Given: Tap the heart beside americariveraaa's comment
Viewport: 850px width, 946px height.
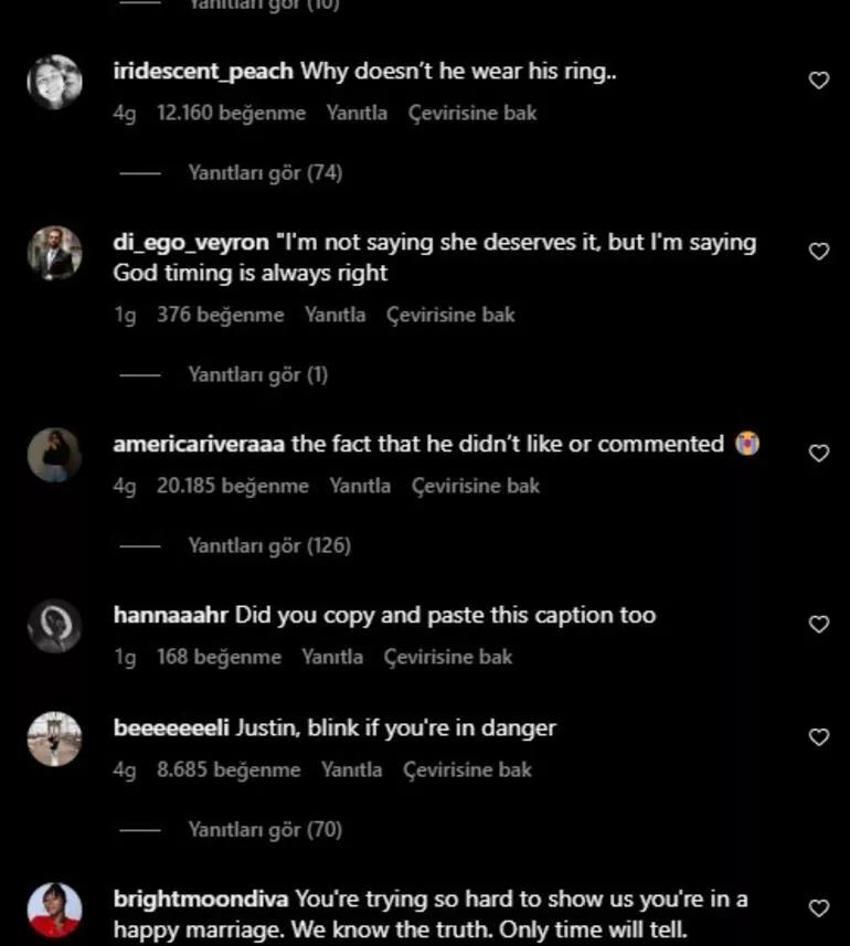Looking at the screenshot, I should click(x=819, y=453).
